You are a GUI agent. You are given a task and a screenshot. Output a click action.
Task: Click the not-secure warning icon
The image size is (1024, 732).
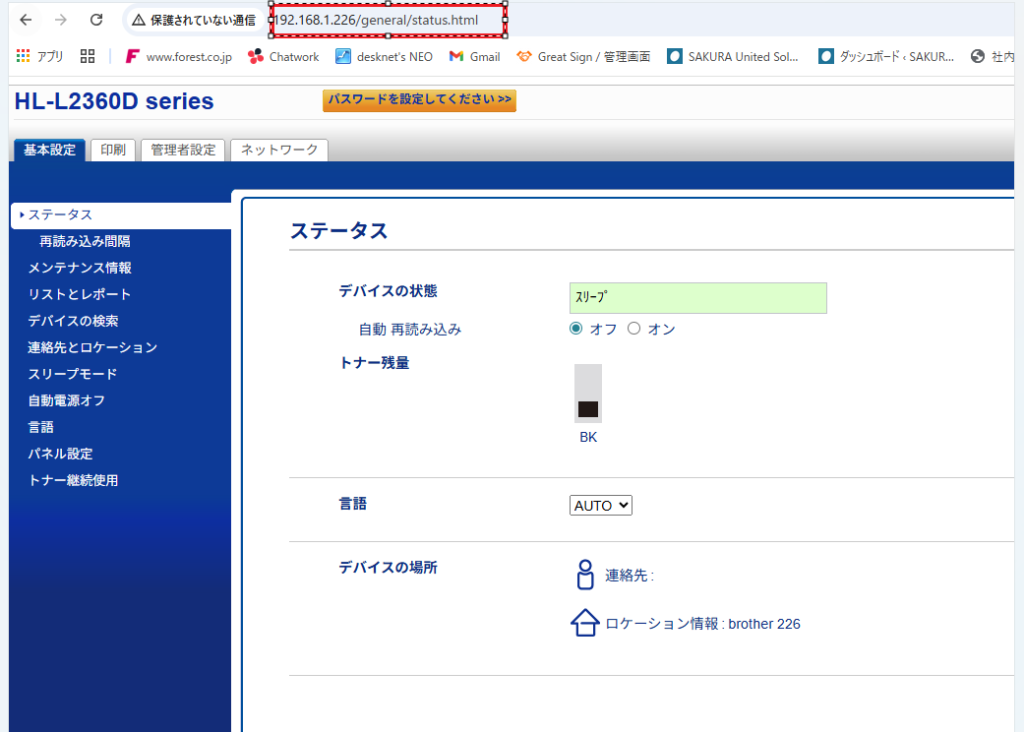(x=139, y=20)
